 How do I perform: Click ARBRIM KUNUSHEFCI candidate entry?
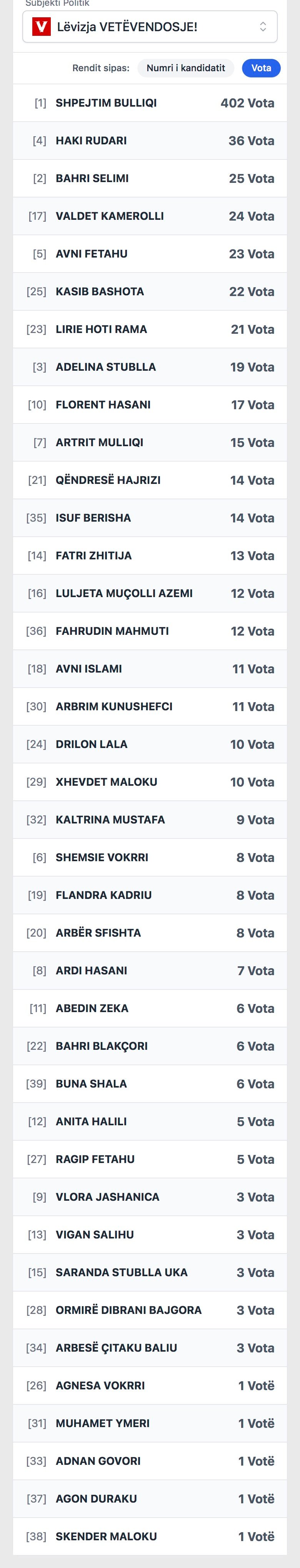150,707
